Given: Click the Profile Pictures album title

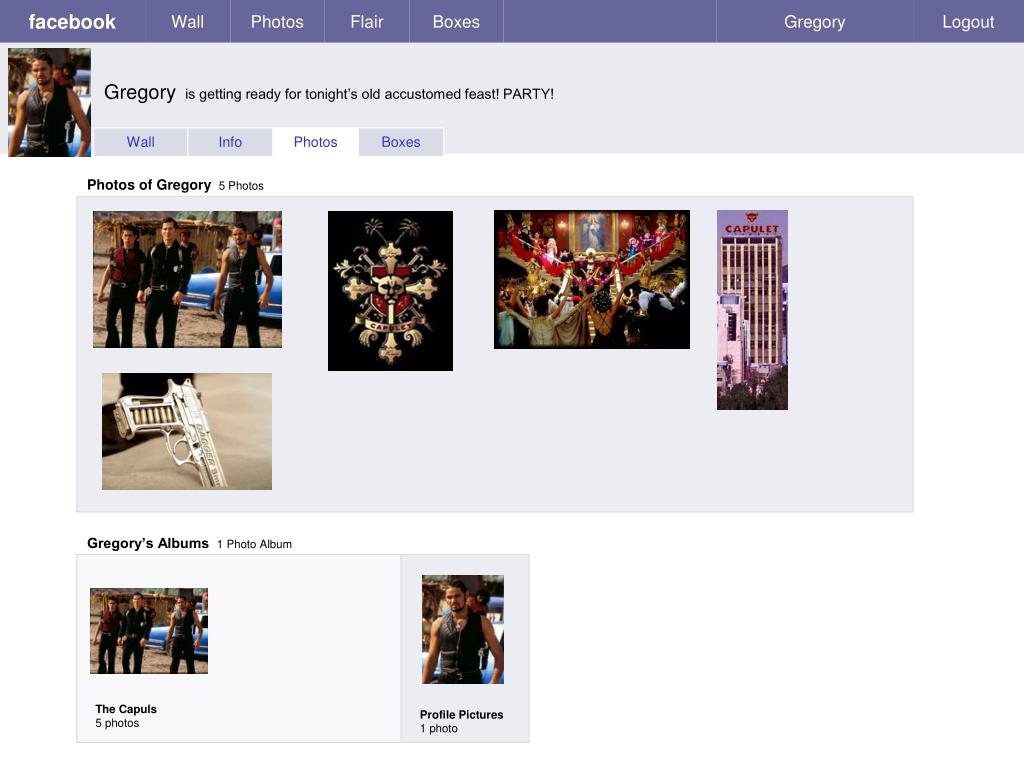Looking at the screenshot, I should pos(461,714).
